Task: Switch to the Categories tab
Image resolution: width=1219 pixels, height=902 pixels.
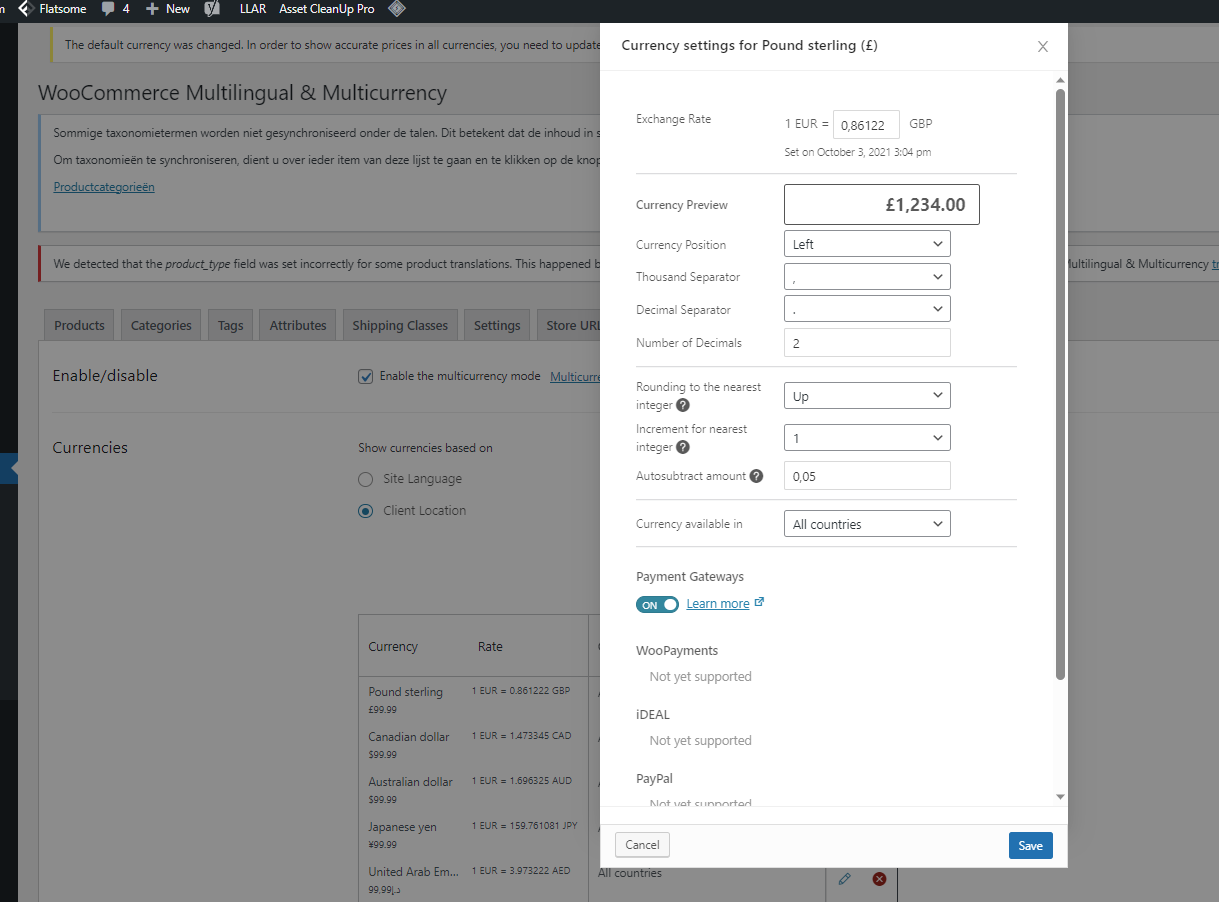Action: point(161,325)
